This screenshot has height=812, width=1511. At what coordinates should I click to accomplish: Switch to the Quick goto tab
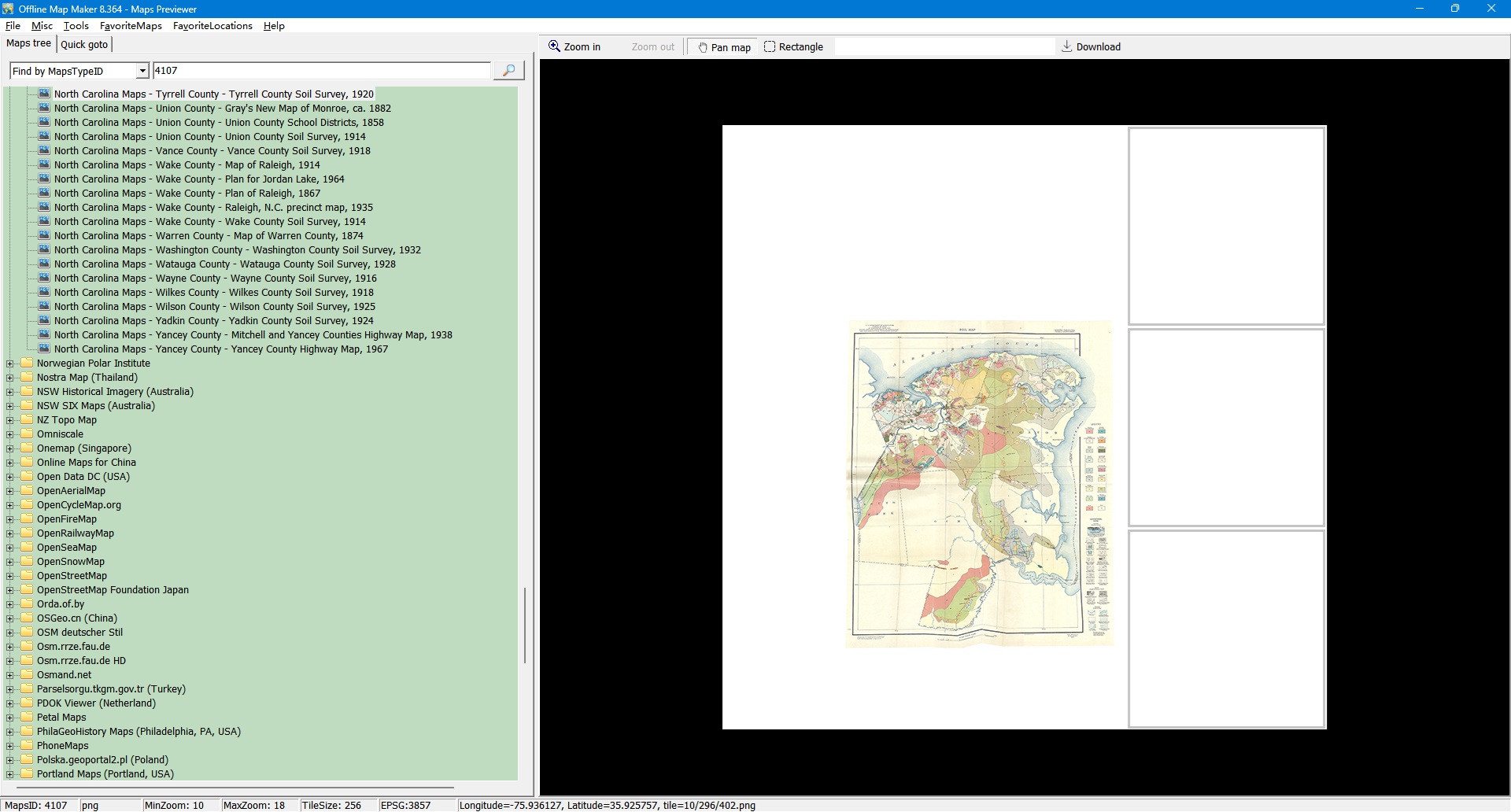click(84, 45)
